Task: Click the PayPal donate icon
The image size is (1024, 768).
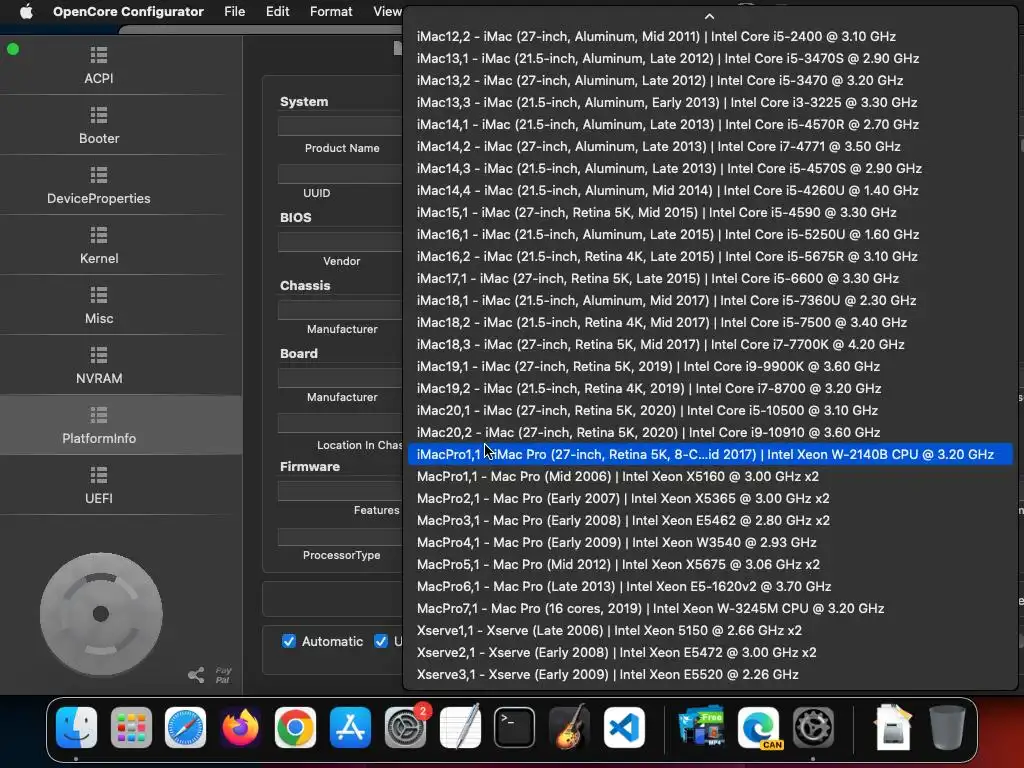Action: 223,675
